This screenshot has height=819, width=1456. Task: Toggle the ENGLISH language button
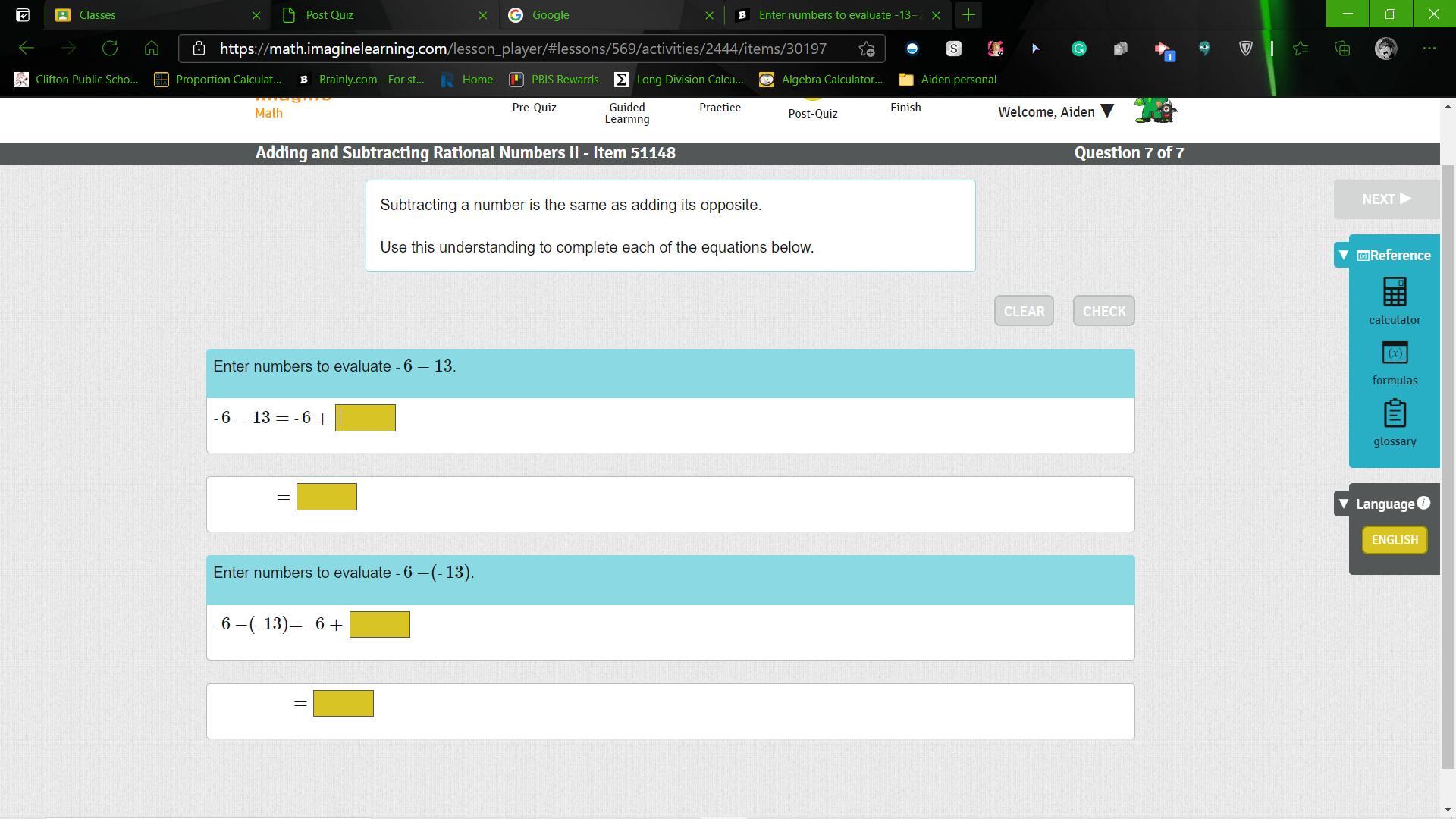(x=1394, y=540)
